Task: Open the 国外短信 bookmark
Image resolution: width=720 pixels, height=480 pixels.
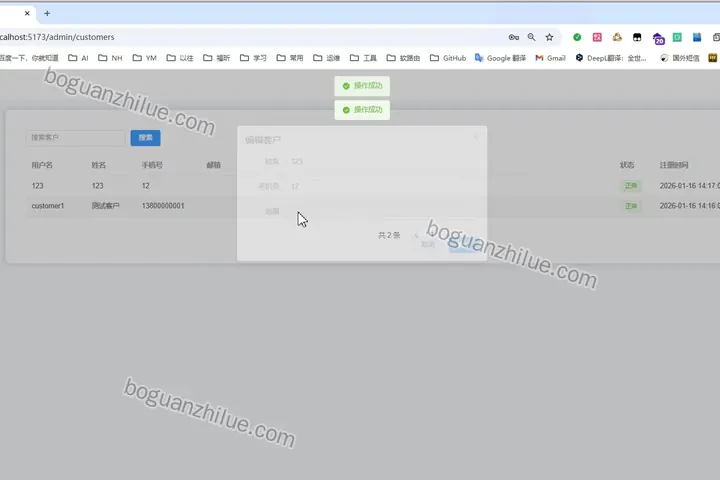Action: tap(680, 58)
